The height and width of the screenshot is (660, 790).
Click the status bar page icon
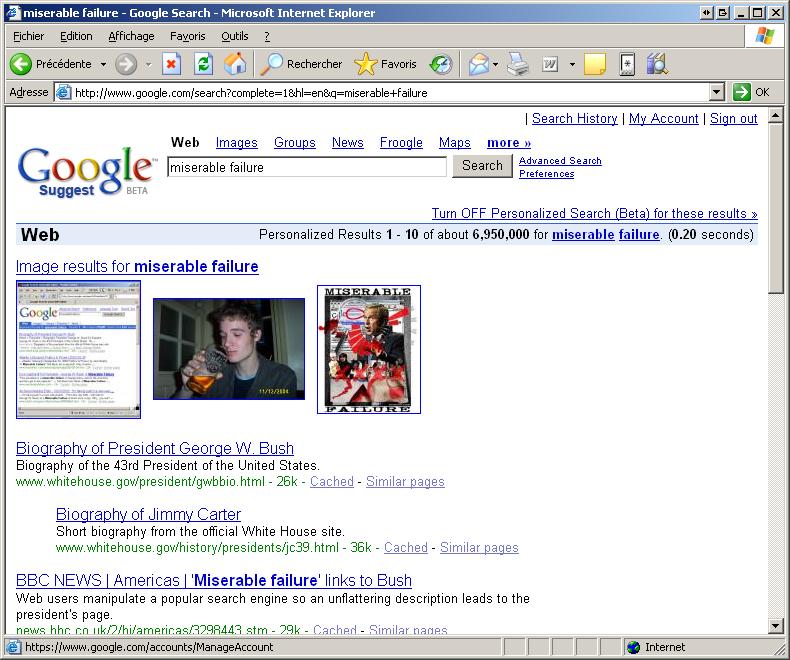[13, 647]
